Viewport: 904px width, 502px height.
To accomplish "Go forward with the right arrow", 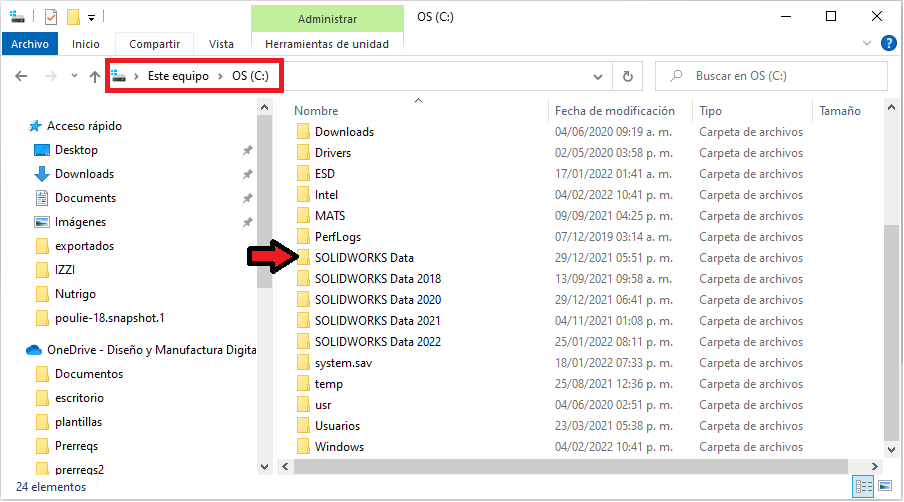I will (x=51, y=76).
